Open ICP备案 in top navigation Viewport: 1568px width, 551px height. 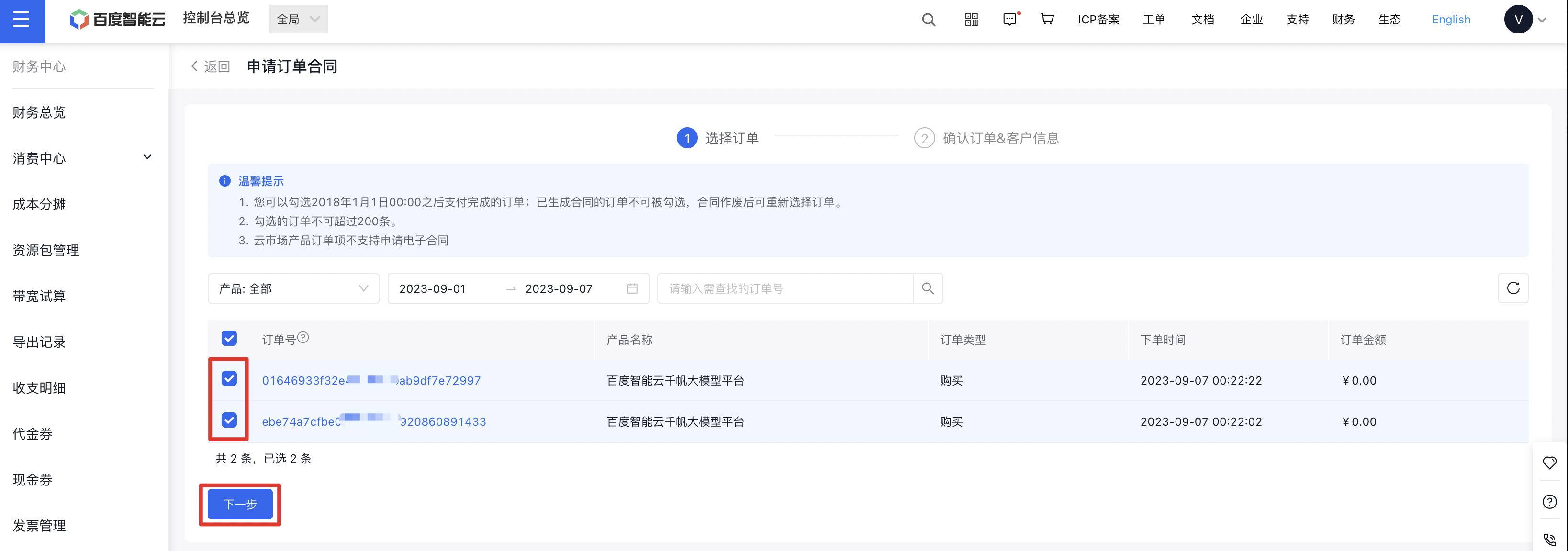(1098, 20)
